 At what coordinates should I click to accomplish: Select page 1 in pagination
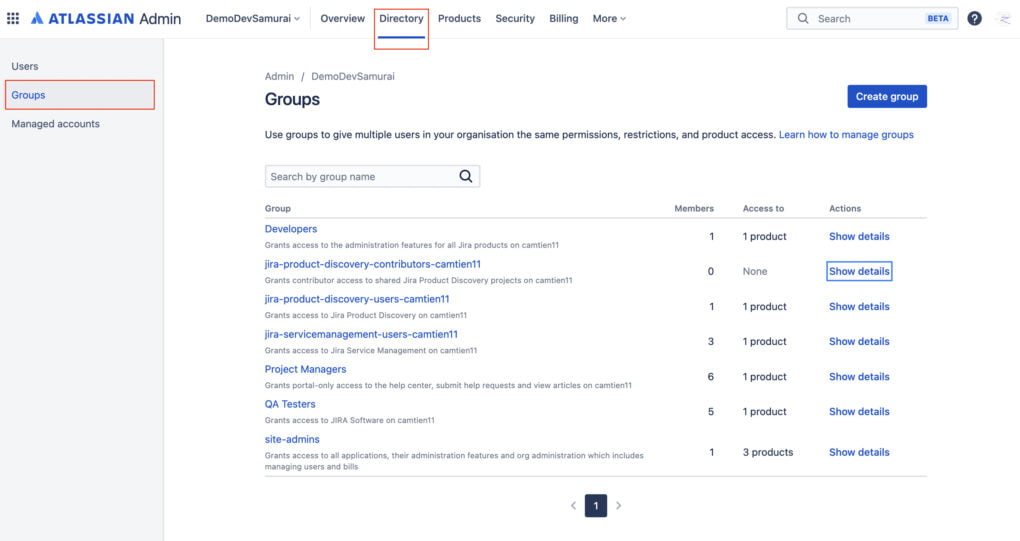coord(596,505)
